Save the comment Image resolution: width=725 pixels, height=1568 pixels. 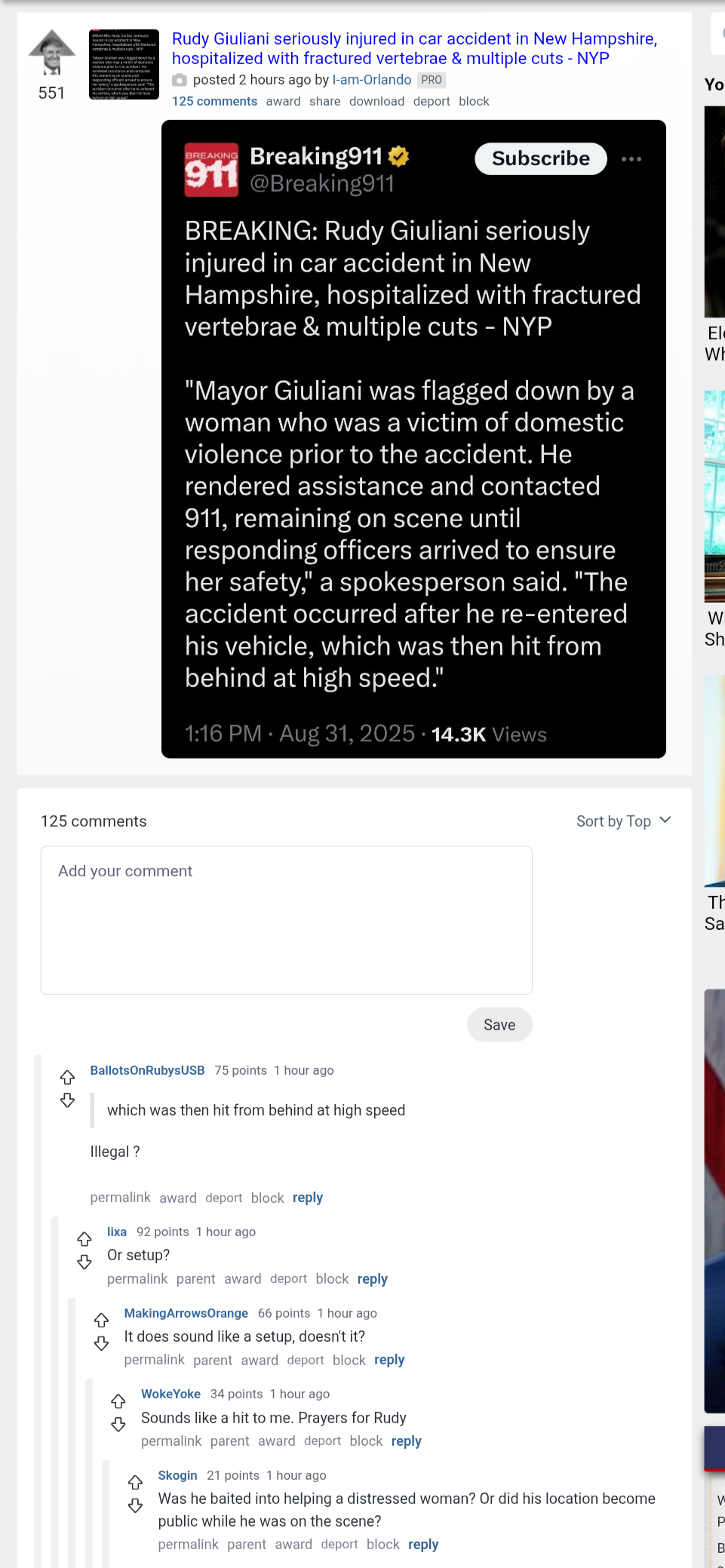(499, 1025)
